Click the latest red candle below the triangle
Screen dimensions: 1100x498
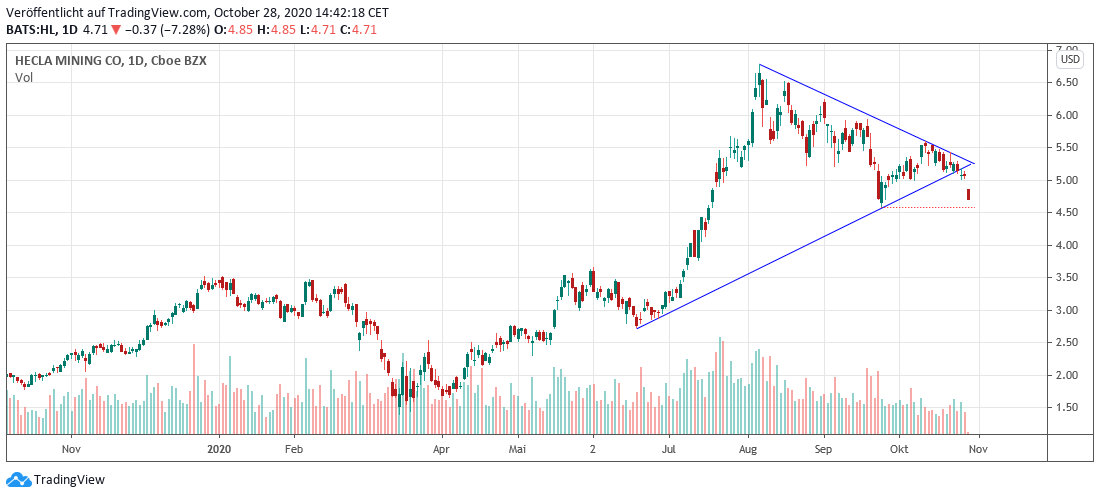[968, 194]
